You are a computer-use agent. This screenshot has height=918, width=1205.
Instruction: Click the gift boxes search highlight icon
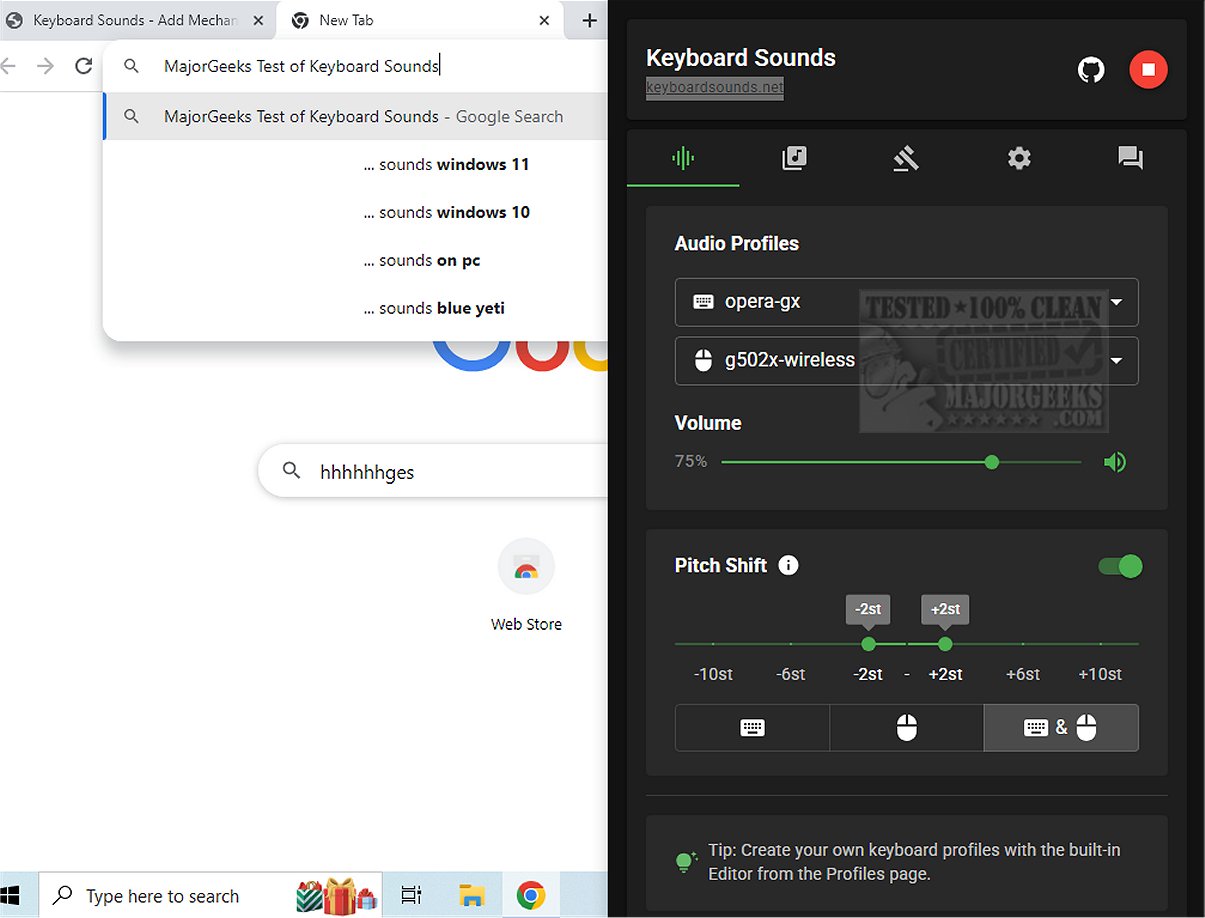(337, 896)
